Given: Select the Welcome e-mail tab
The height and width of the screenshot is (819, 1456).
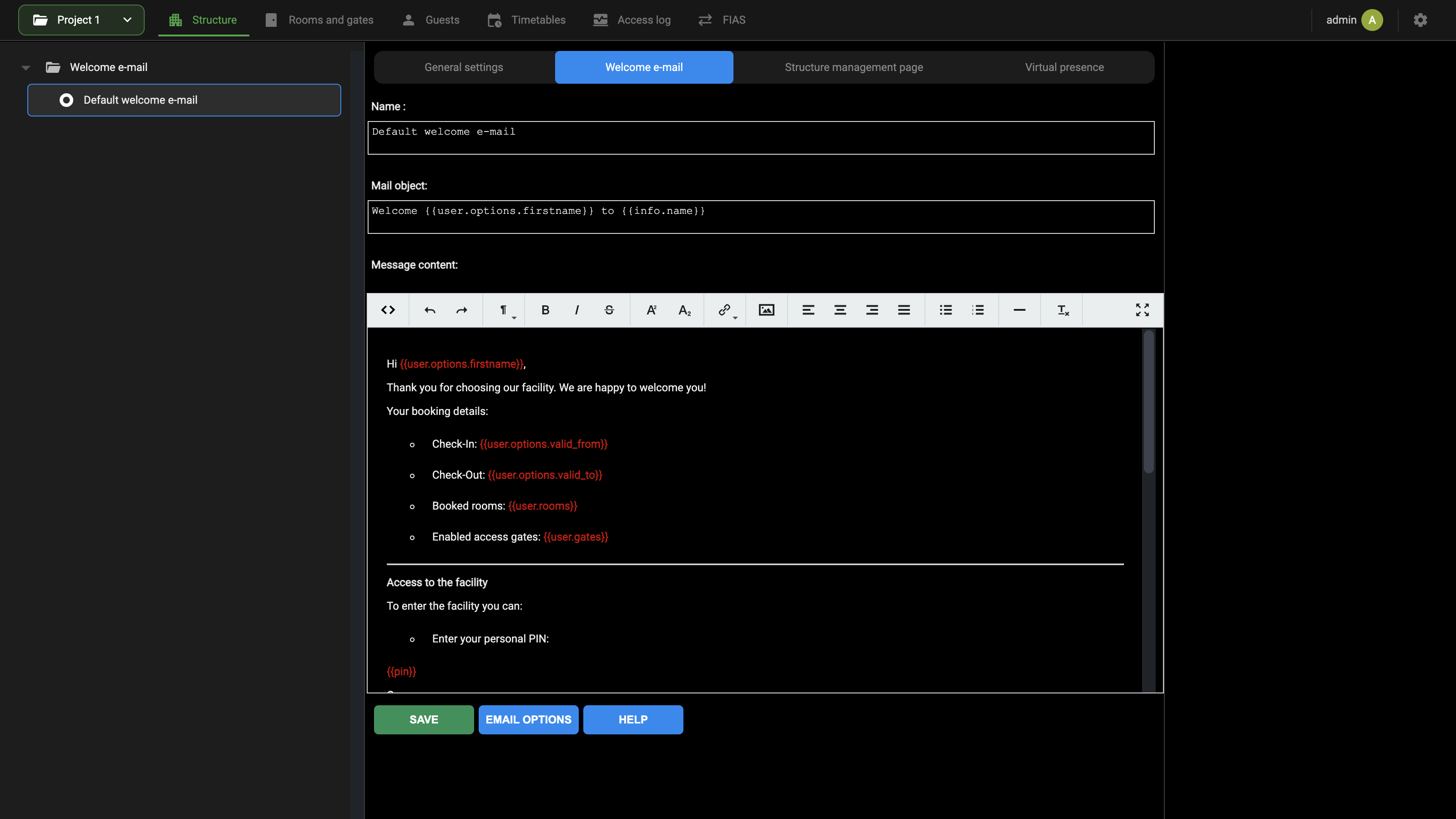Looking at the screenshot, I should pos(644,67).
